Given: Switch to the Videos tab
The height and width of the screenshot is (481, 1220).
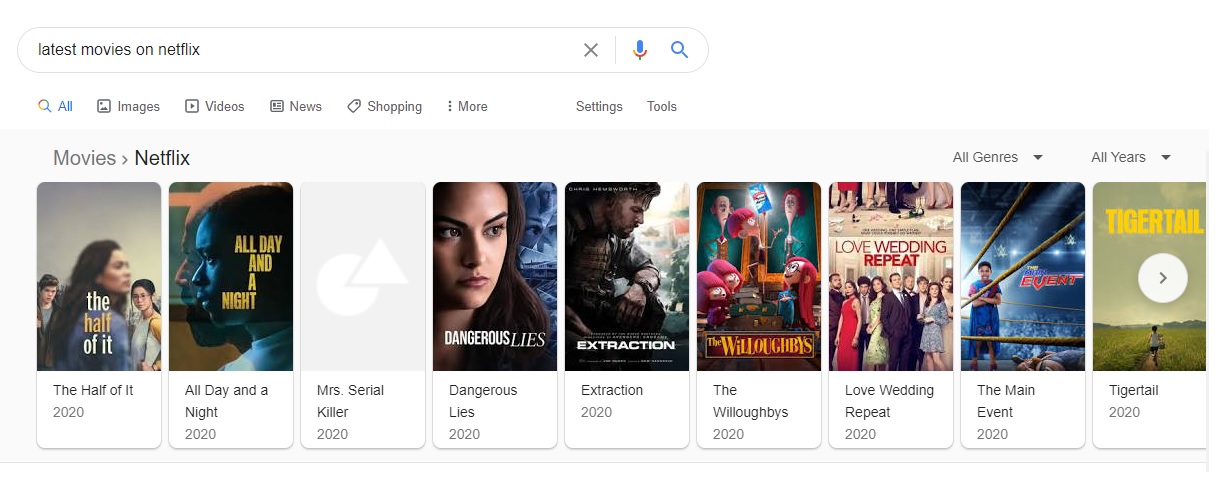Looking at the screenshot, I should [214, 106].
